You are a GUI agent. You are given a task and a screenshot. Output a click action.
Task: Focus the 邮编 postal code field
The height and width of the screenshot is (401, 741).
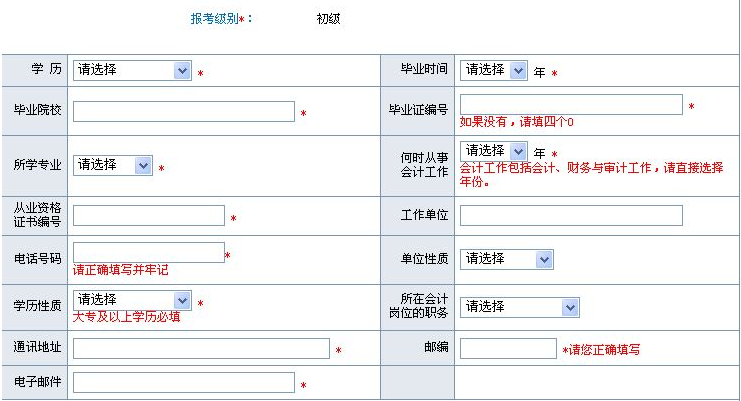507,348
